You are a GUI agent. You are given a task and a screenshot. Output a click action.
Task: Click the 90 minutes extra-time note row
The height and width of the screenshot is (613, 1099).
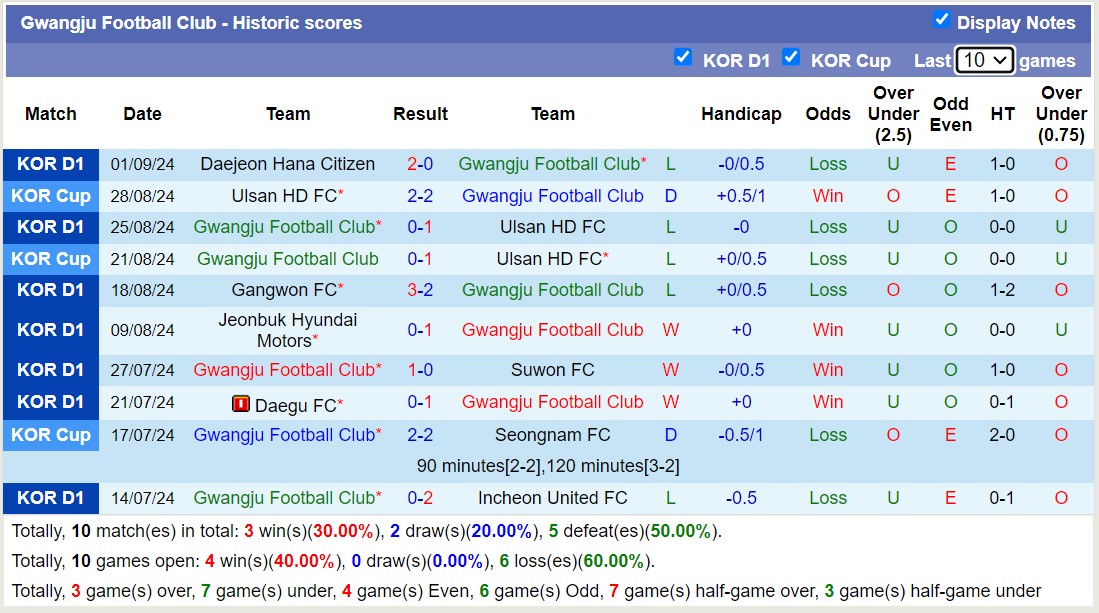coord(548,466)
